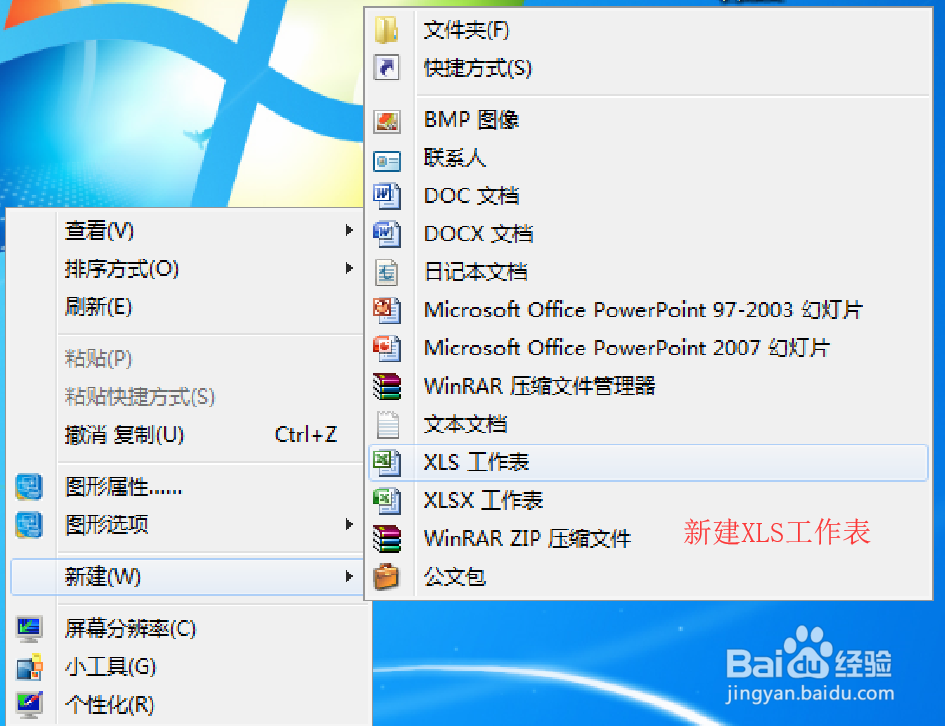Click the monitor icon beside 屏幕分辨率(C)
Image resolution: width=945 pixels, height=726 pixels.
(29, 630)
